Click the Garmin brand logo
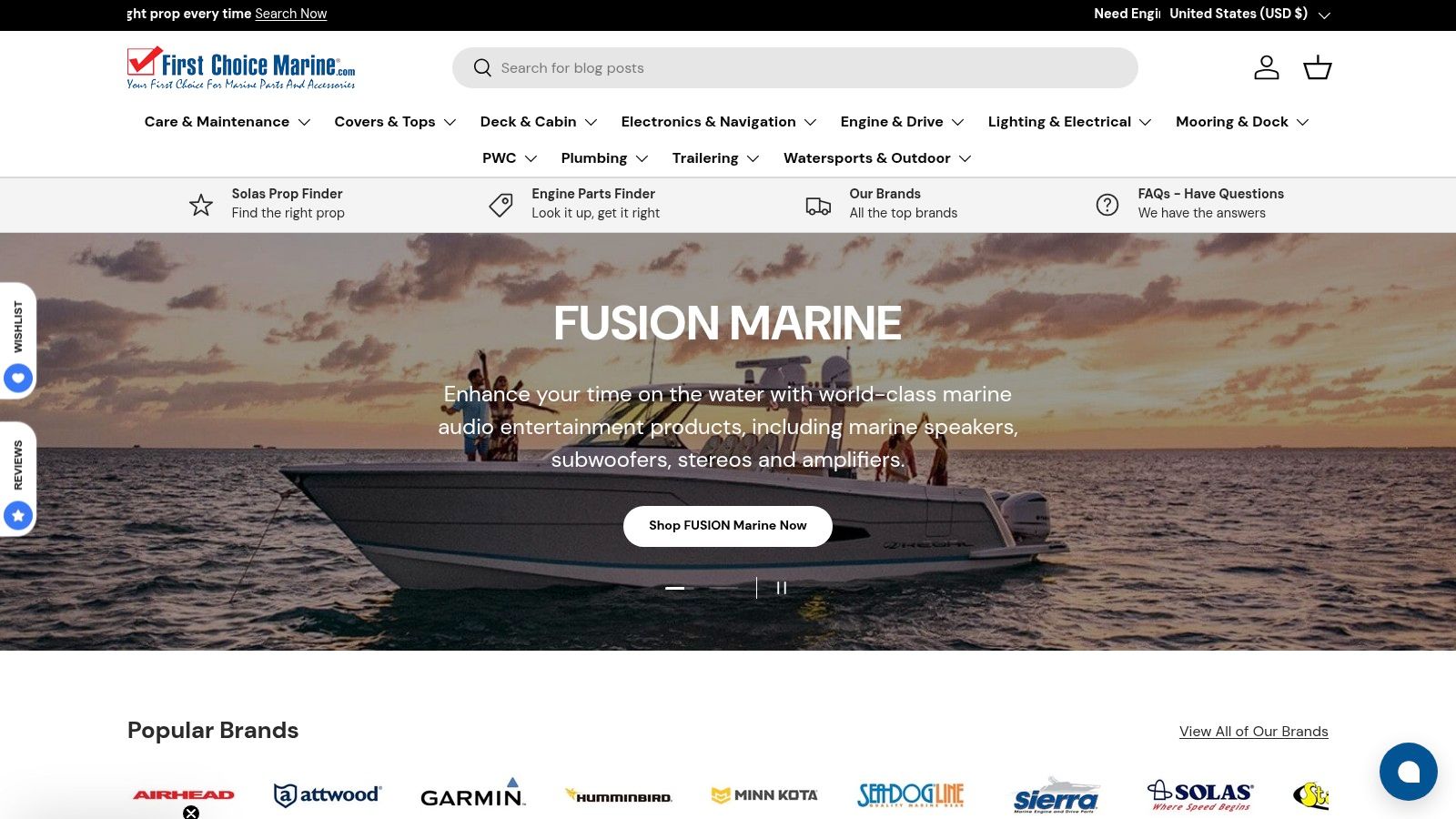The height and width of the screenshot is (819, 1456). (472, 794)
